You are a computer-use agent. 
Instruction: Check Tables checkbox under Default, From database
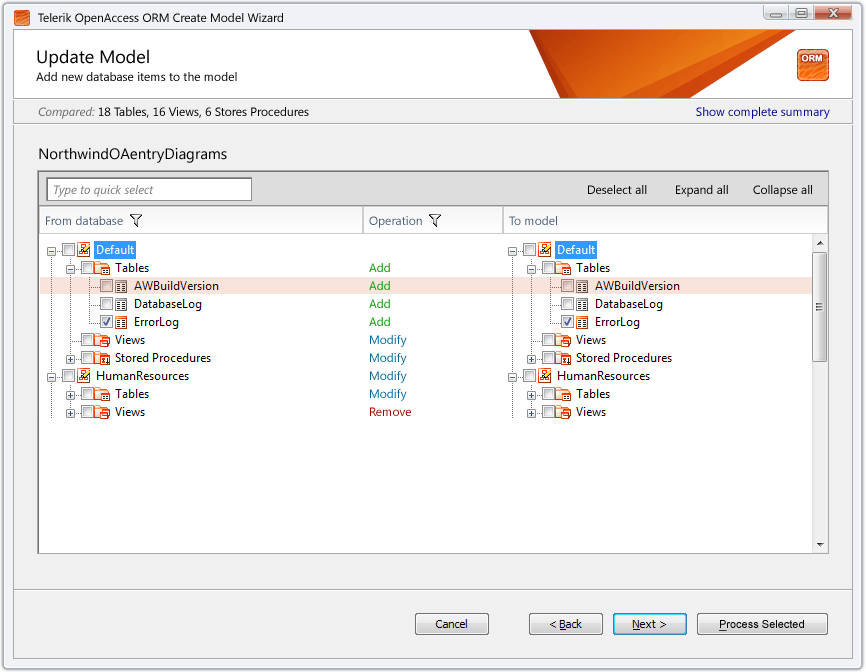click(x=87, y=268)
